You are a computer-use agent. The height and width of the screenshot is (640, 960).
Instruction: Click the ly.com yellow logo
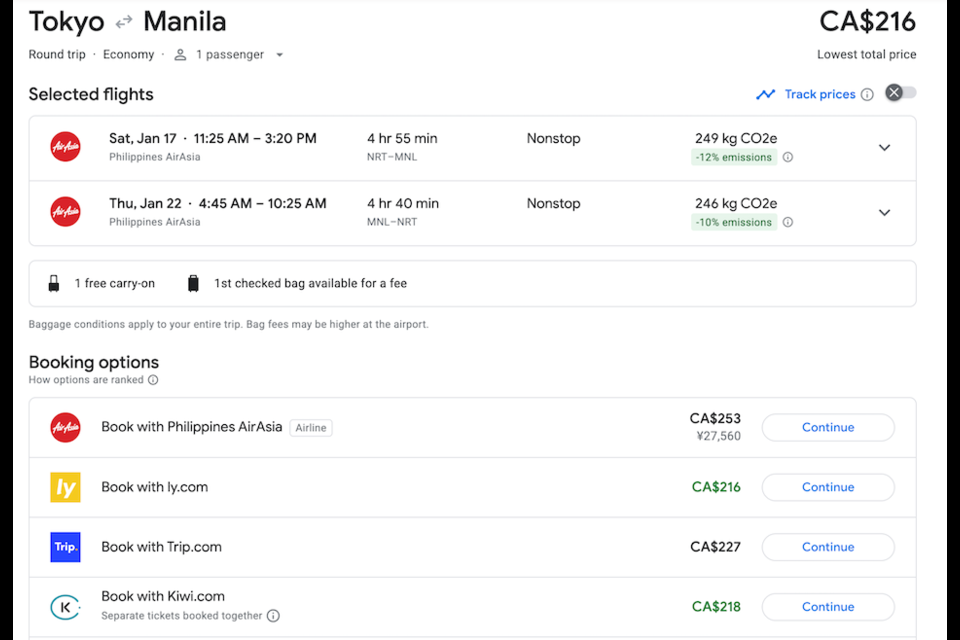pyautogui.click(x=66, y=487)
